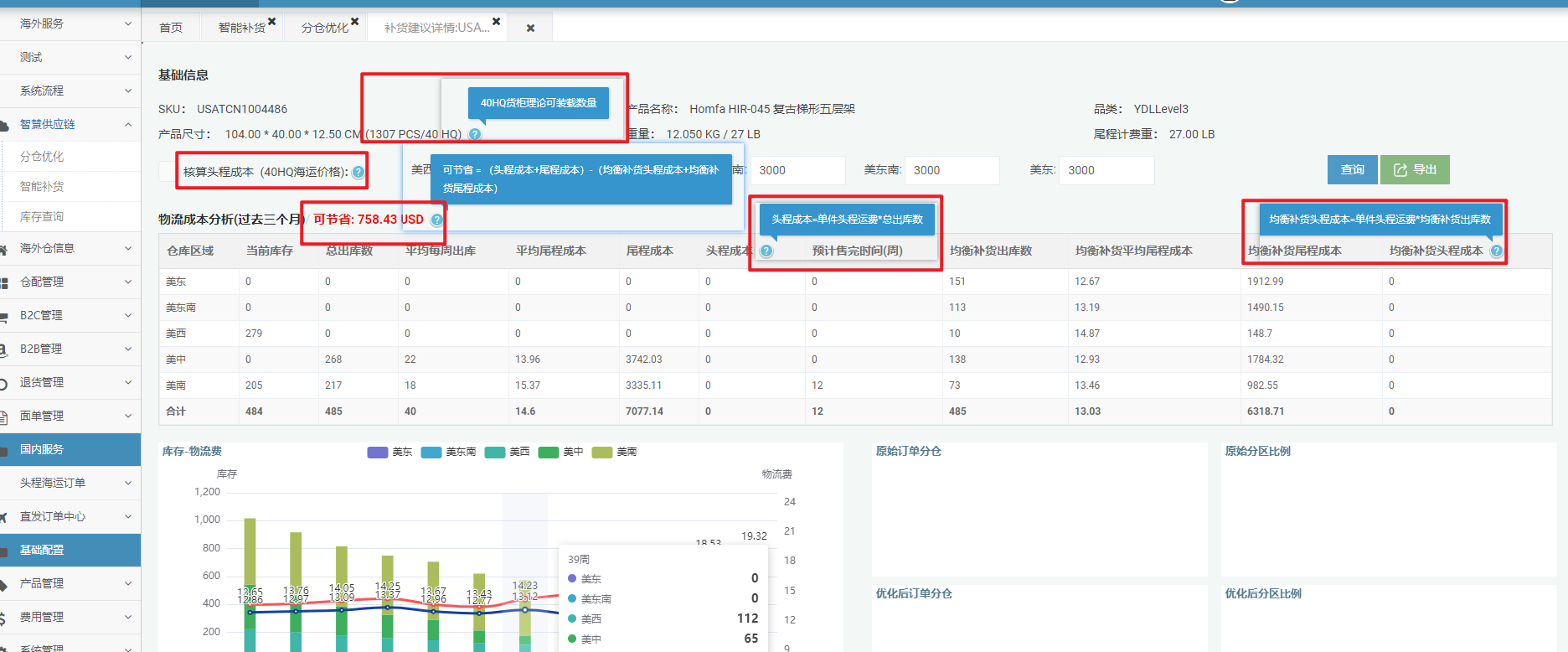
Task: Click help icon in the 头程成本 column header
Action: pos(766,251)
